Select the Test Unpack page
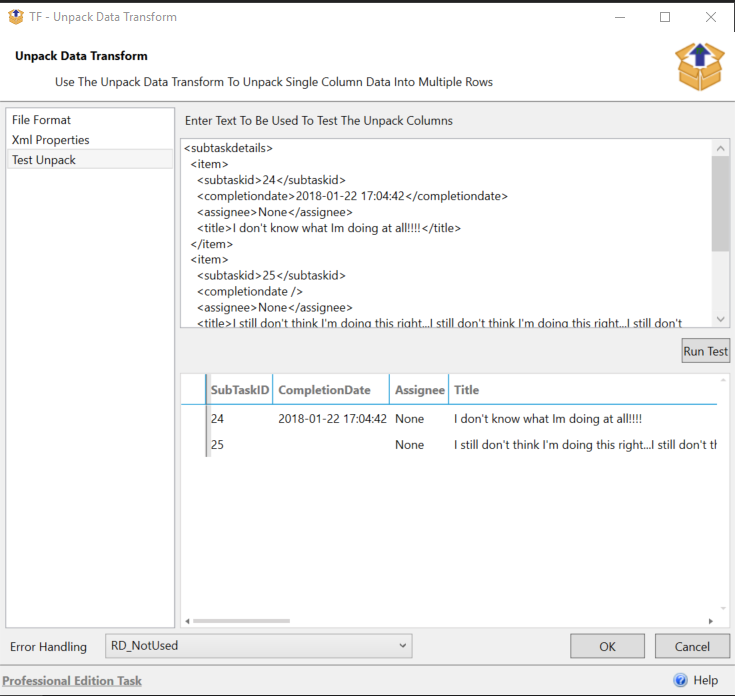Screen dimensions: 735x696 pyautogui.click(x=44, y=160)
